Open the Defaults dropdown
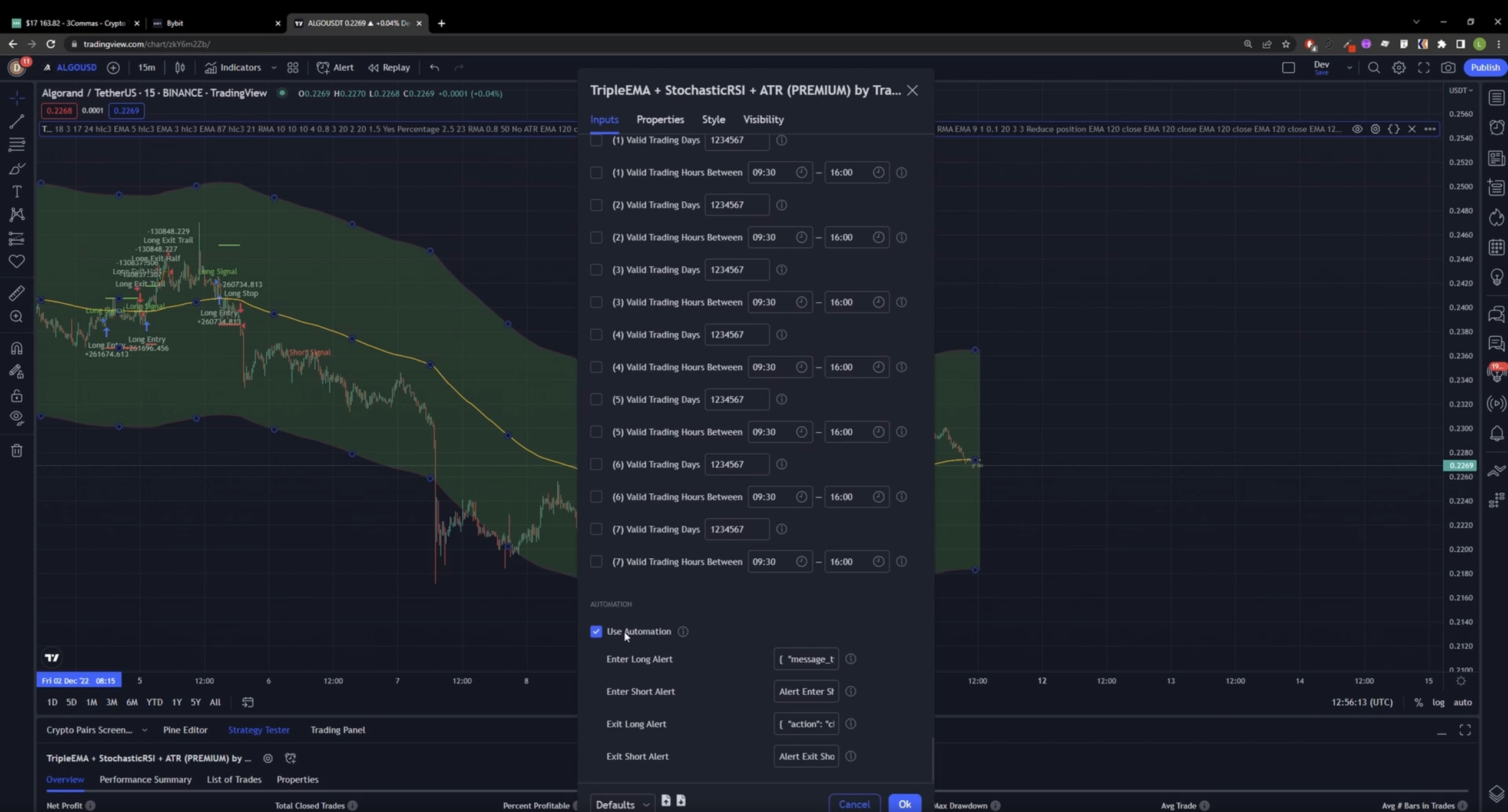The height and width of the screenshot is (812, 1508). coord(622,804)
